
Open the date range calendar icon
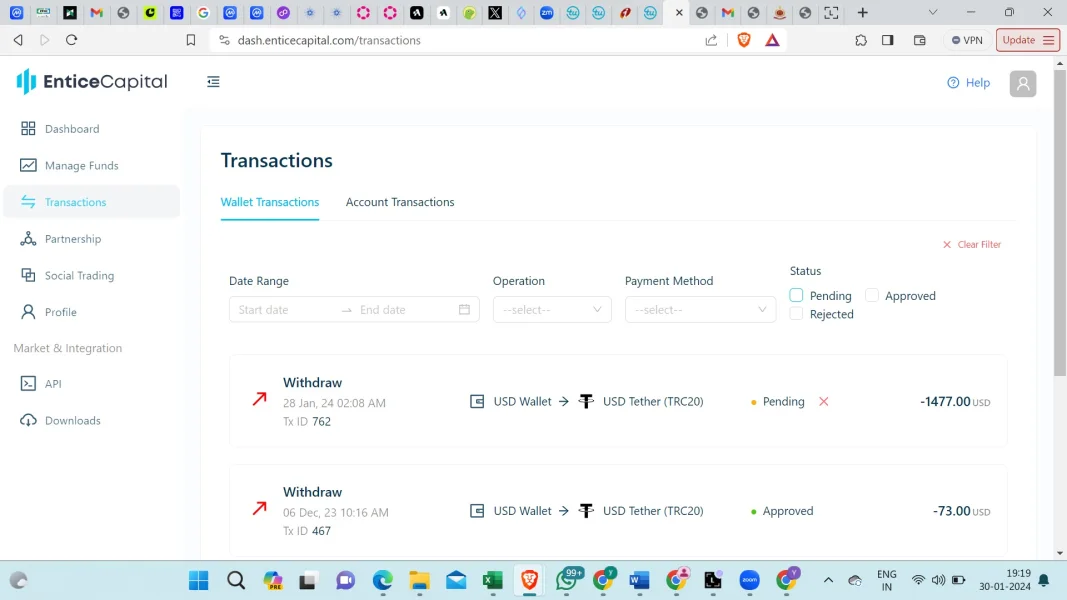coord(464,310)
